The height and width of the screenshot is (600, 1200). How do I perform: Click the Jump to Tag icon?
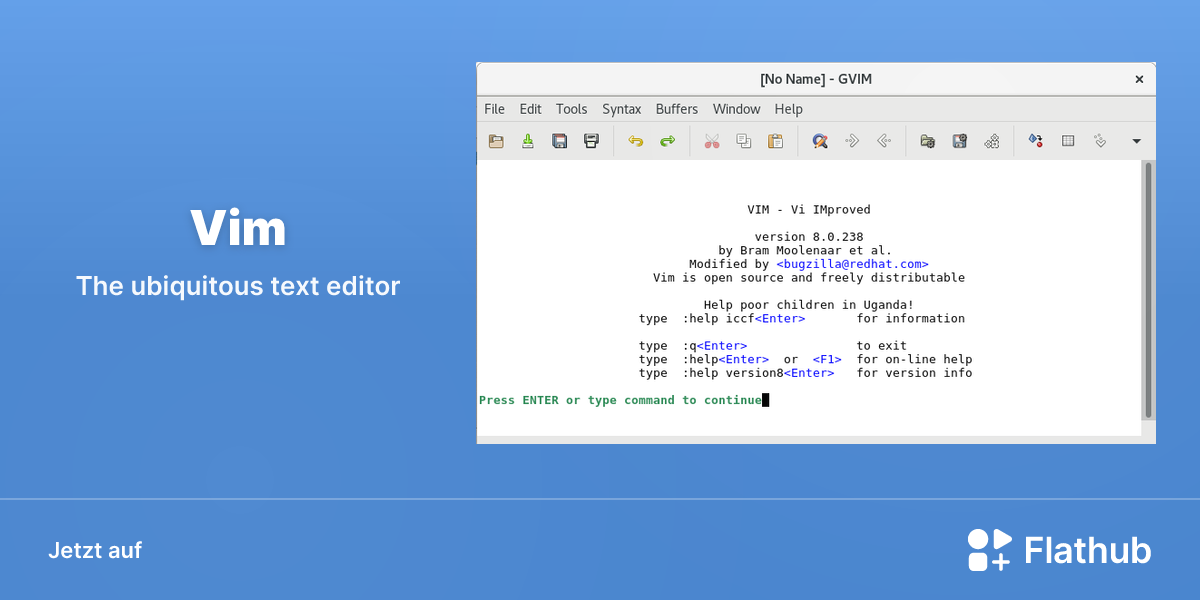click(1100, 141)
